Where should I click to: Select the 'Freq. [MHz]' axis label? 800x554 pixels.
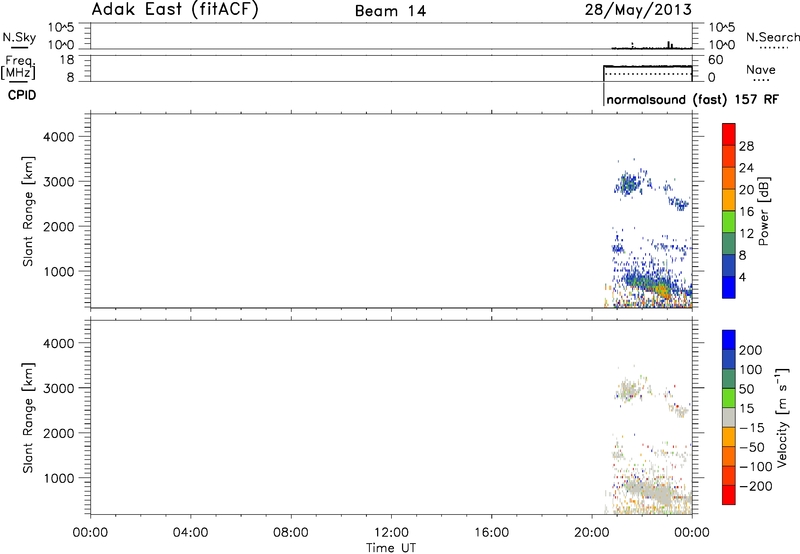pyautogui.click(x=18, y=67)
